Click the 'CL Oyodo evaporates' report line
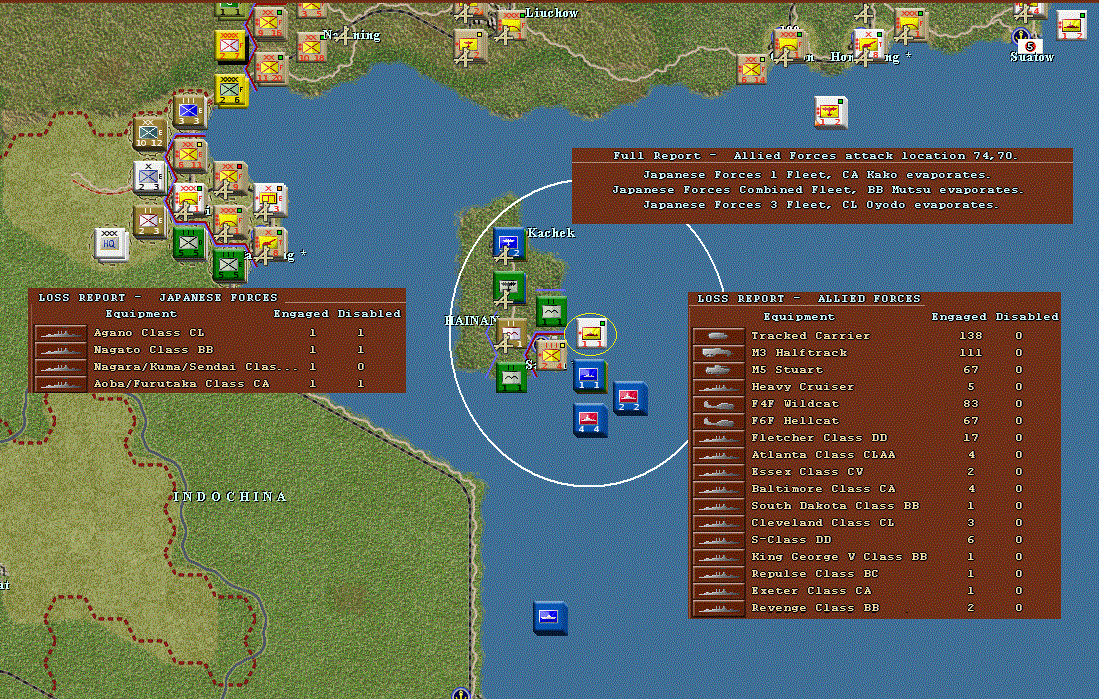This screenshot has width=1099, height=699. [821, 205]
